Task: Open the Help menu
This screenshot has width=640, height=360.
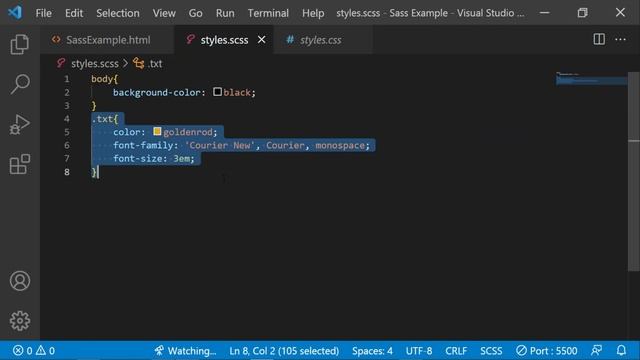Action: (x=313, y=13)
